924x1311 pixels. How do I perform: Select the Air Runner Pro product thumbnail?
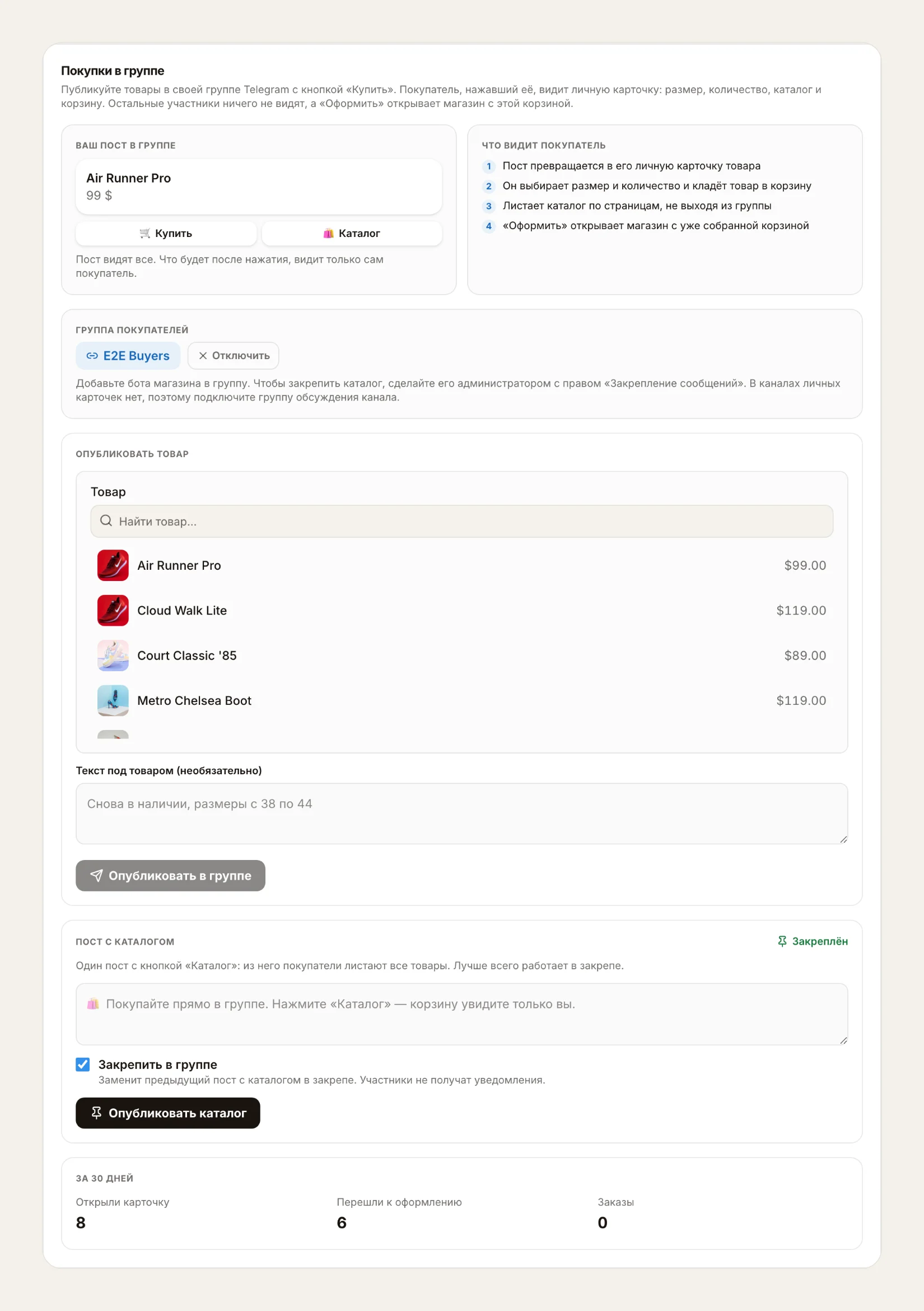[x=113, y=565]
